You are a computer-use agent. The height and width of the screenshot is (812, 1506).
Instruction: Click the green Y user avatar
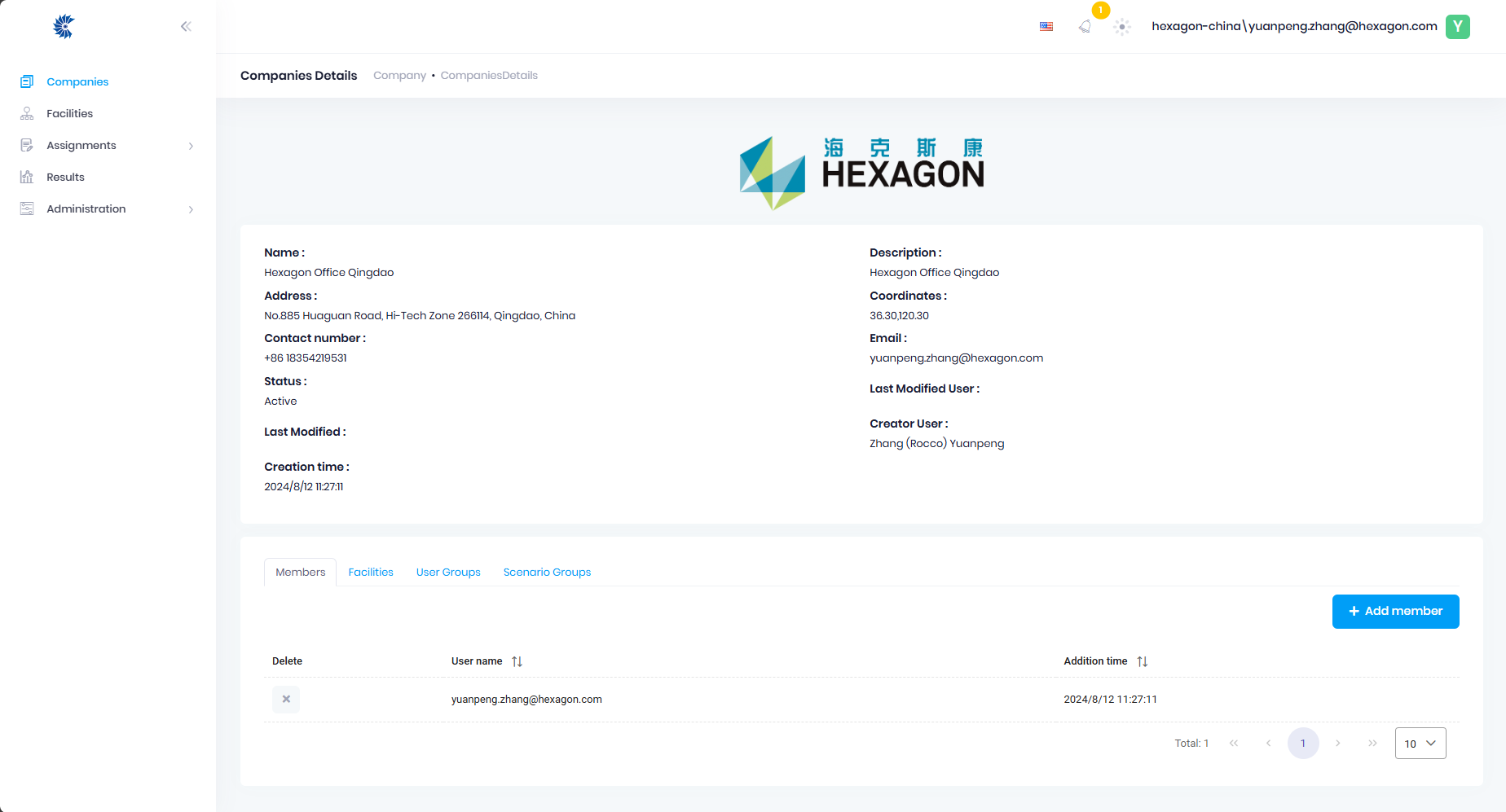[x=1457, y=27]
